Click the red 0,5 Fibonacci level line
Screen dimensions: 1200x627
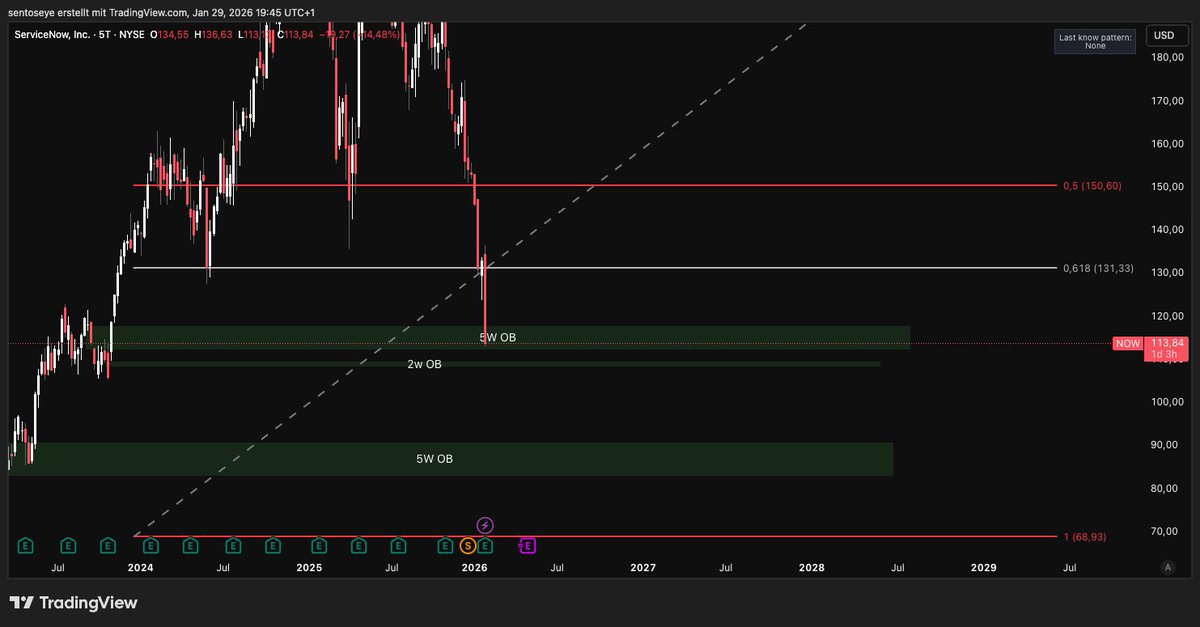(595, 185)
